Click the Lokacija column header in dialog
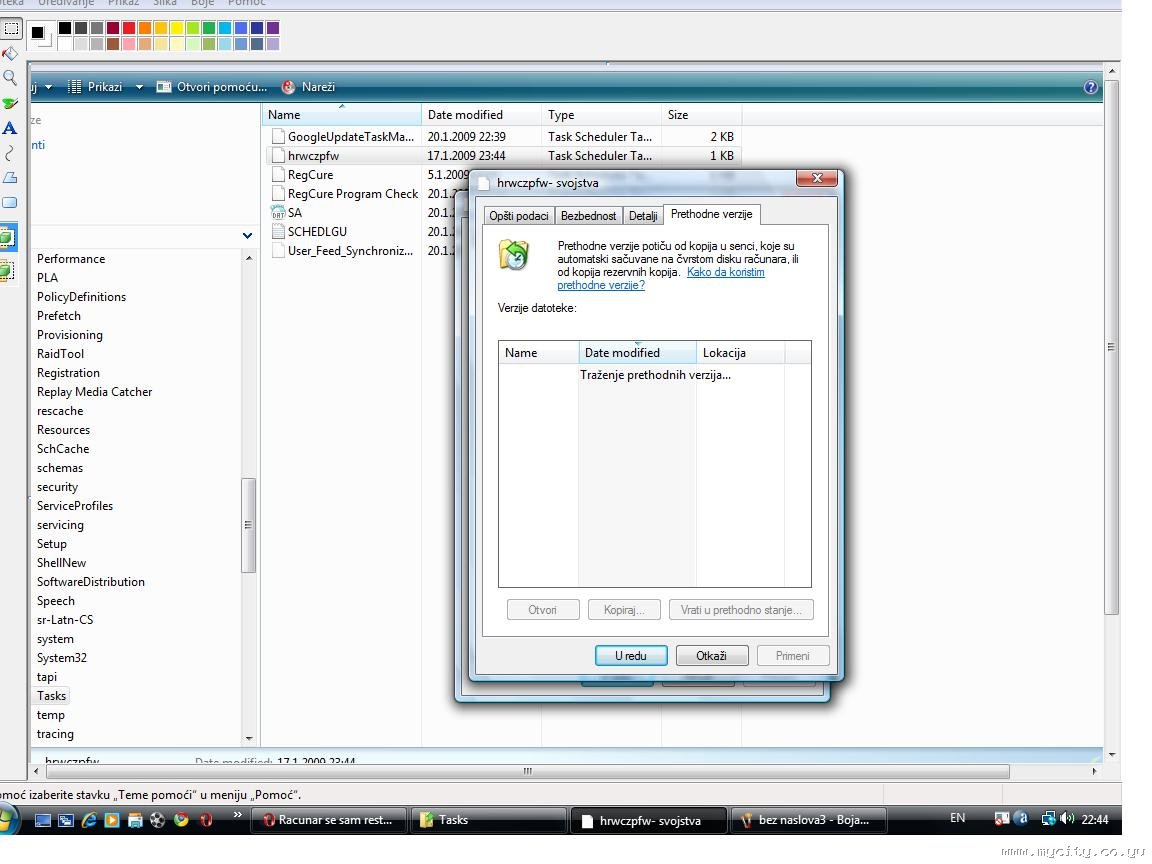The height and width of the screenshot is (864, 1152). pyautogui.click(x=740, y=353)
